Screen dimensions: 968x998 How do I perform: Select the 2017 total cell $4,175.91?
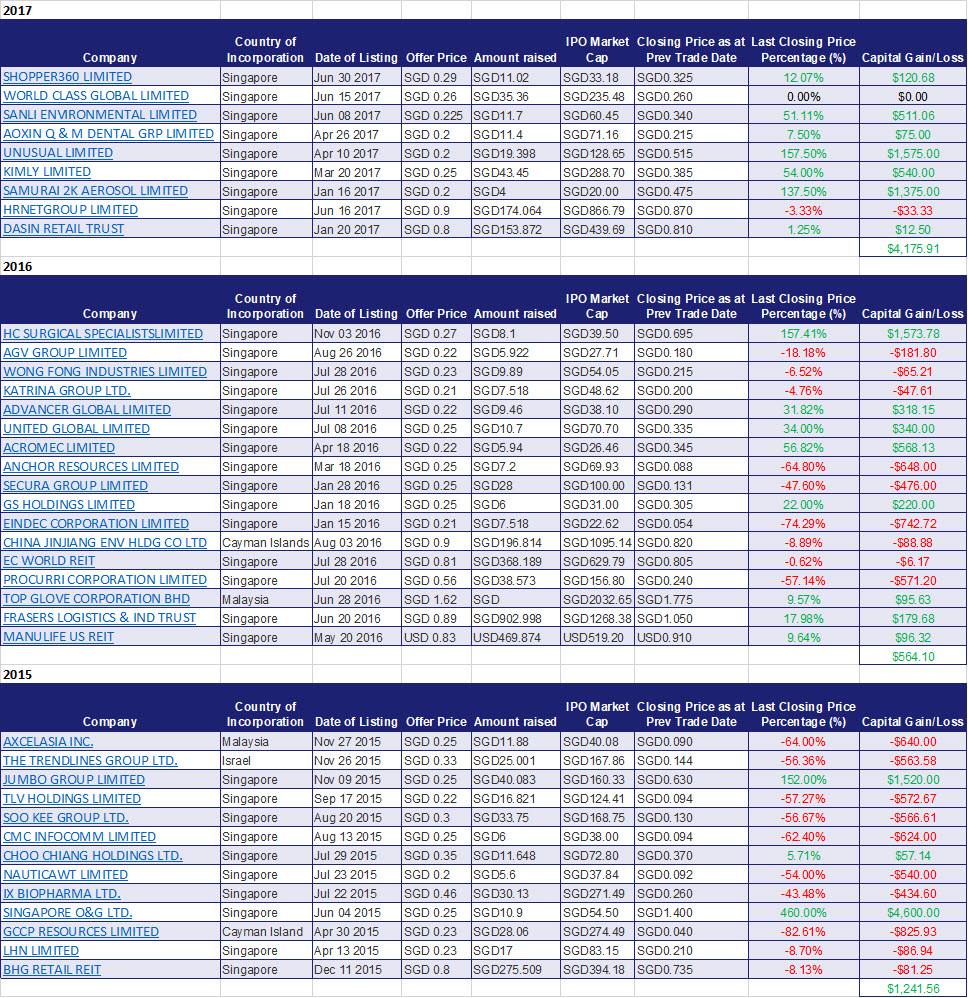[913, 248]
